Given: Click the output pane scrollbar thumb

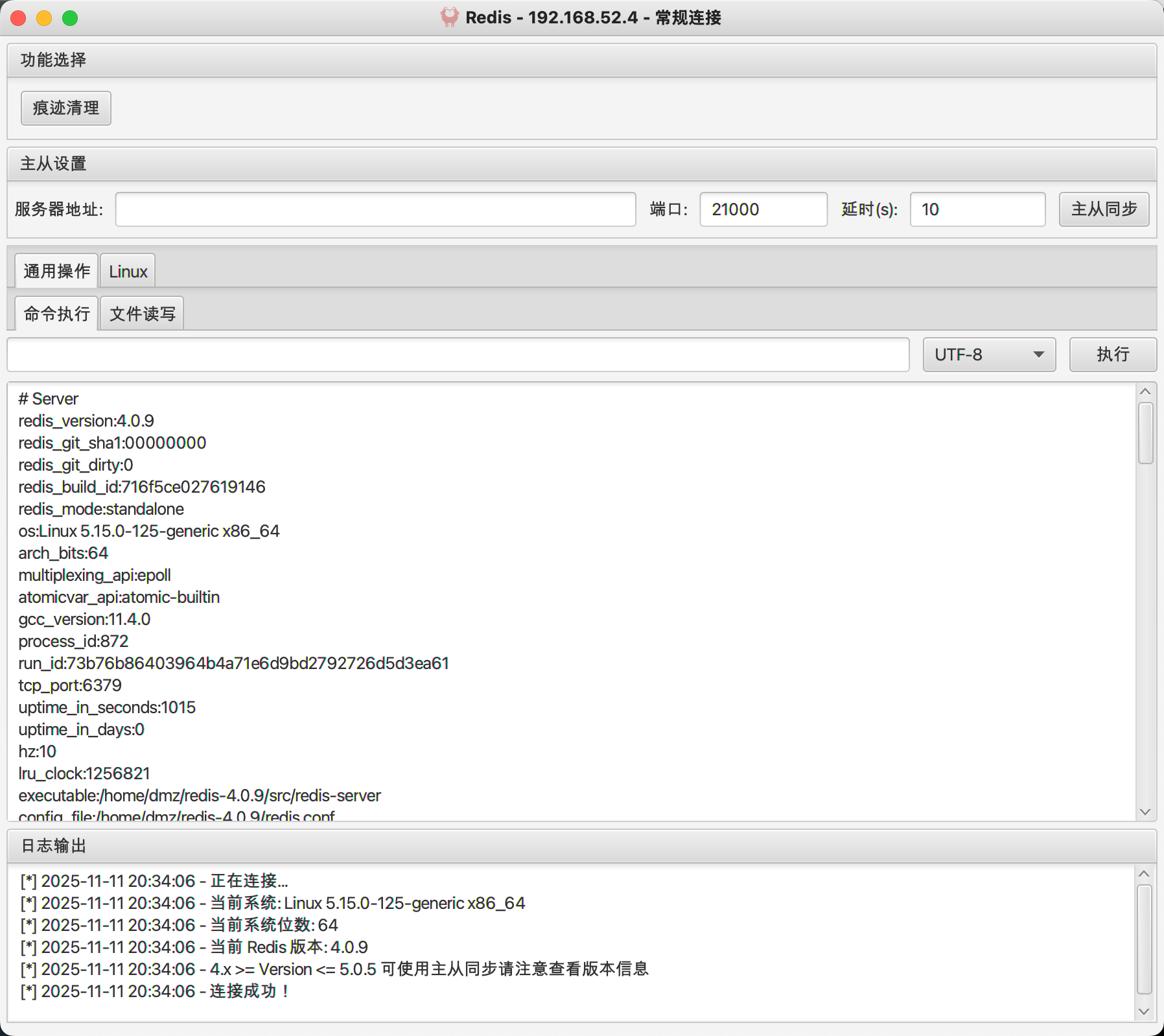Looking at the screenshot, I should tap(1145, 433).
